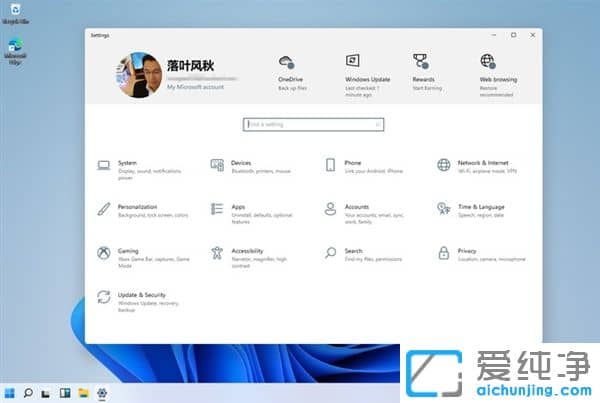Select the Update & Security label
This screenshot has height=403, width=600.
pyautogui.click(x=142, y=295)
